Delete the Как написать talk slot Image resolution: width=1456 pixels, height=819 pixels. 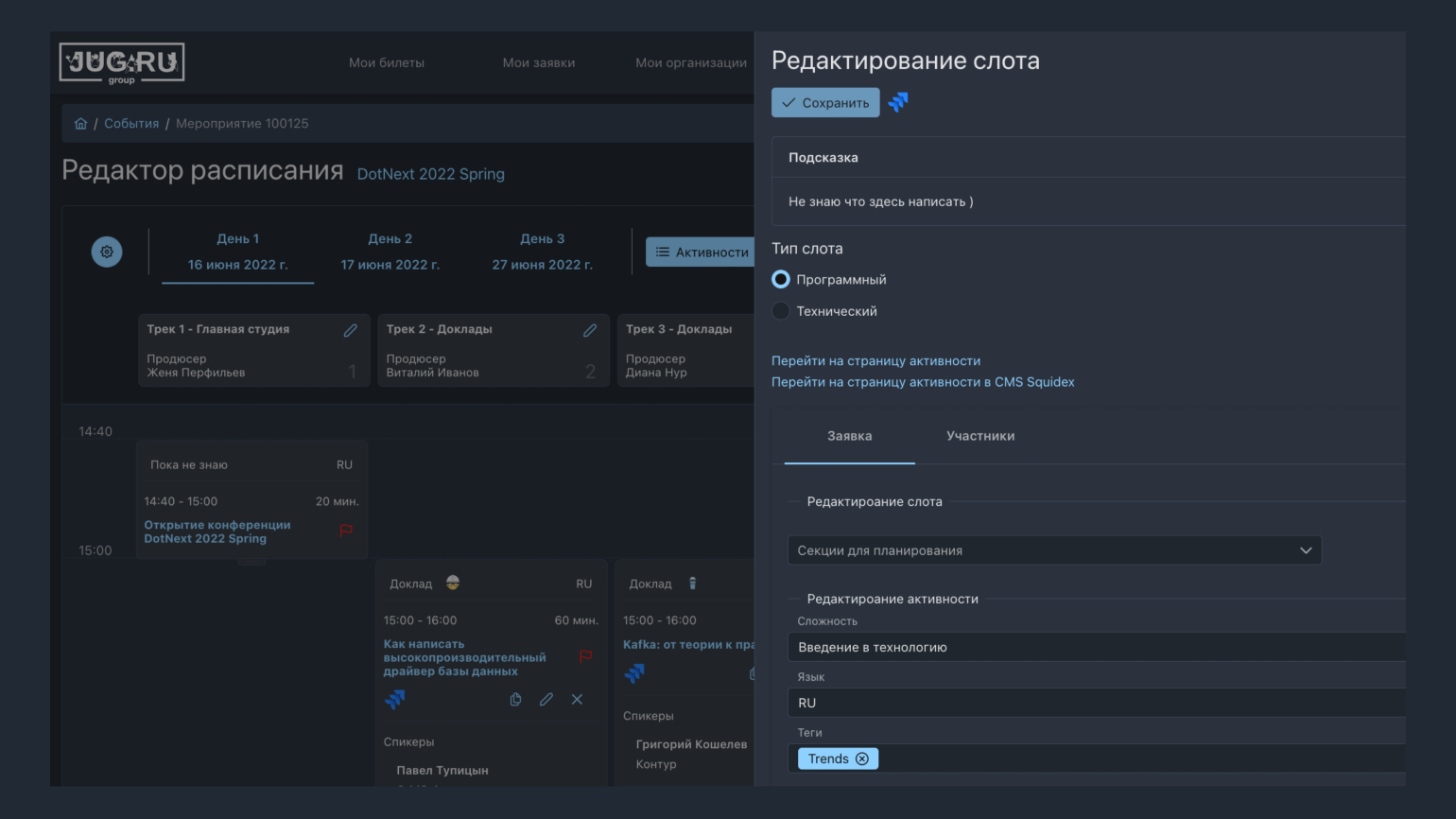point(577,700)
